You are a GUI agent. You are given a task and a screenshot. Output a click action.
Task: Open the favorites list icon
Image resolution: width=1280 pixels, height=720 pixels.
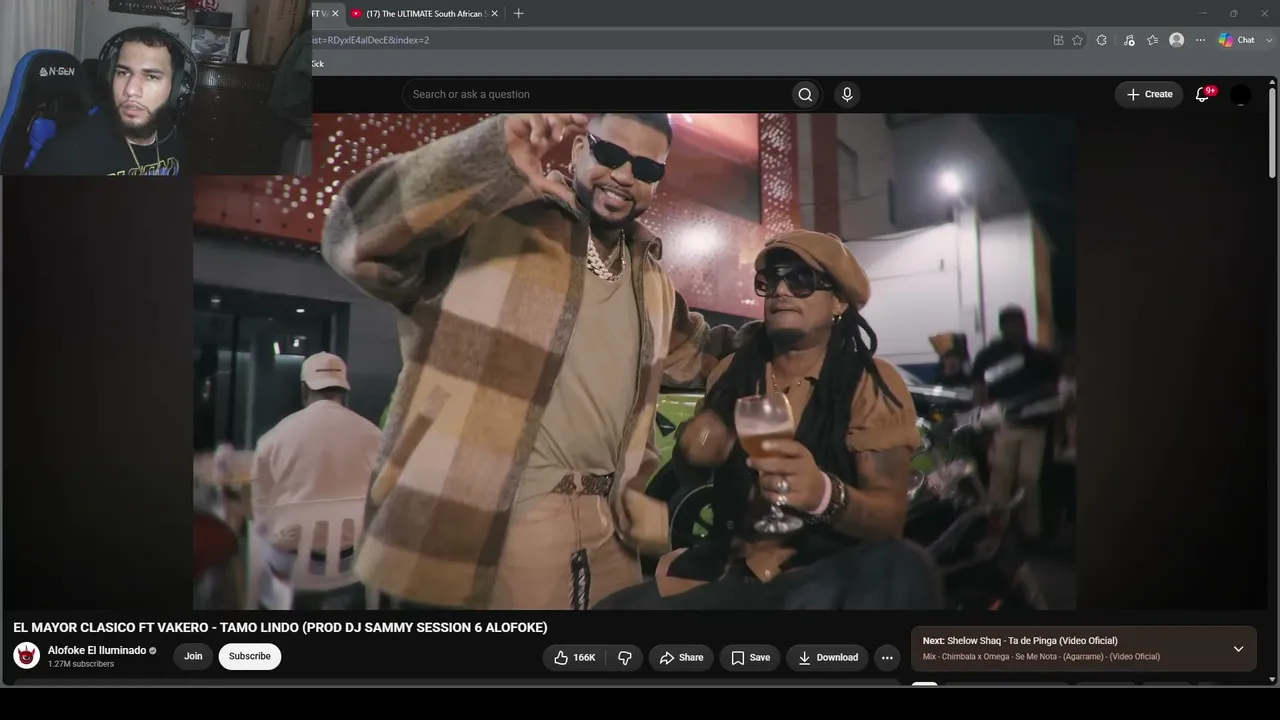pyautogui.click(x=1153, y=40)
